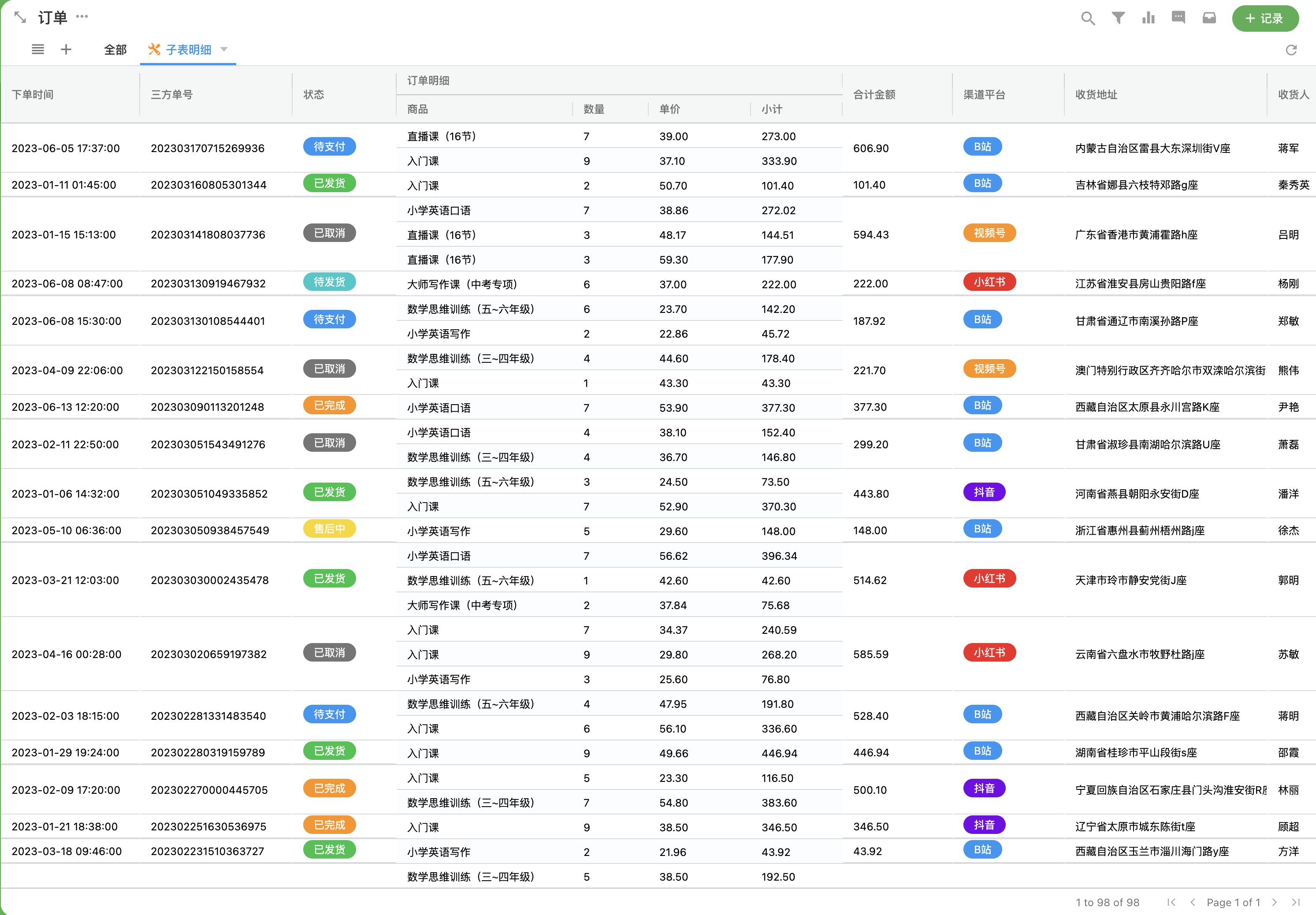The width and height of the screenshot is (1316, 915).
Task: Open the search magnifier icon
Action: click(x=1087, y=19)
